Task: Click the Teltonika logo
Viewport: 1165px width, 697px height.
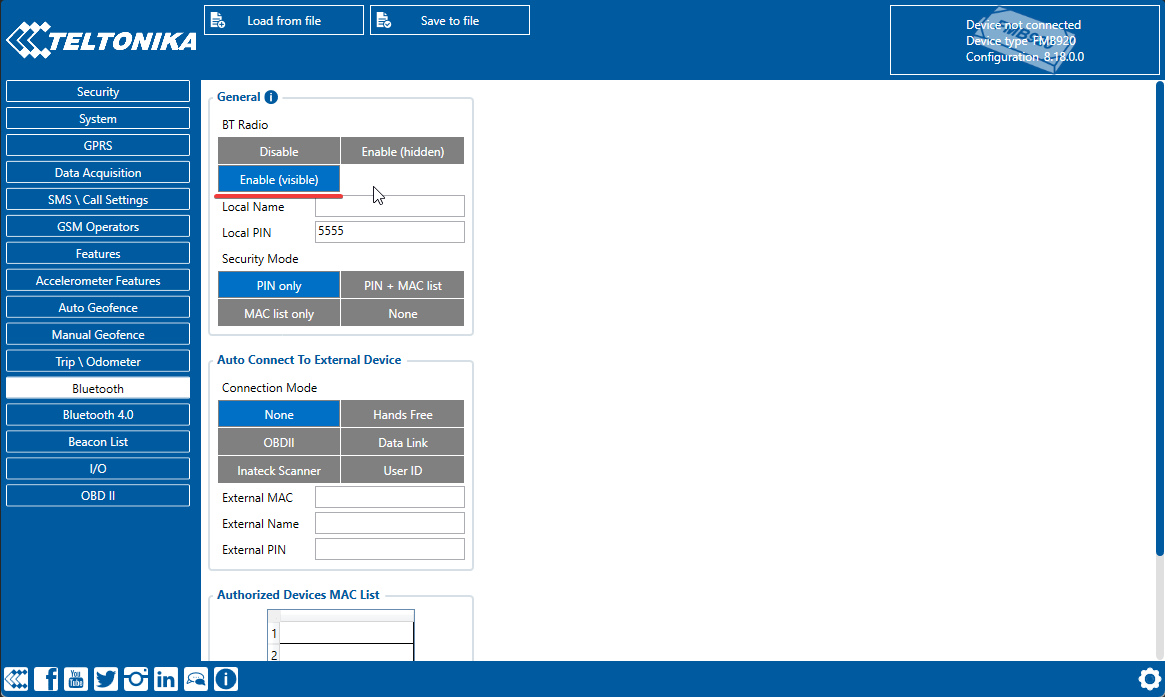Action: pos(101,40)
